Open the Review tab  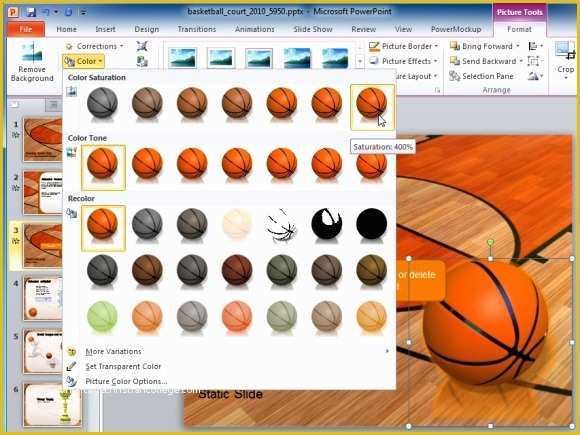364,29
